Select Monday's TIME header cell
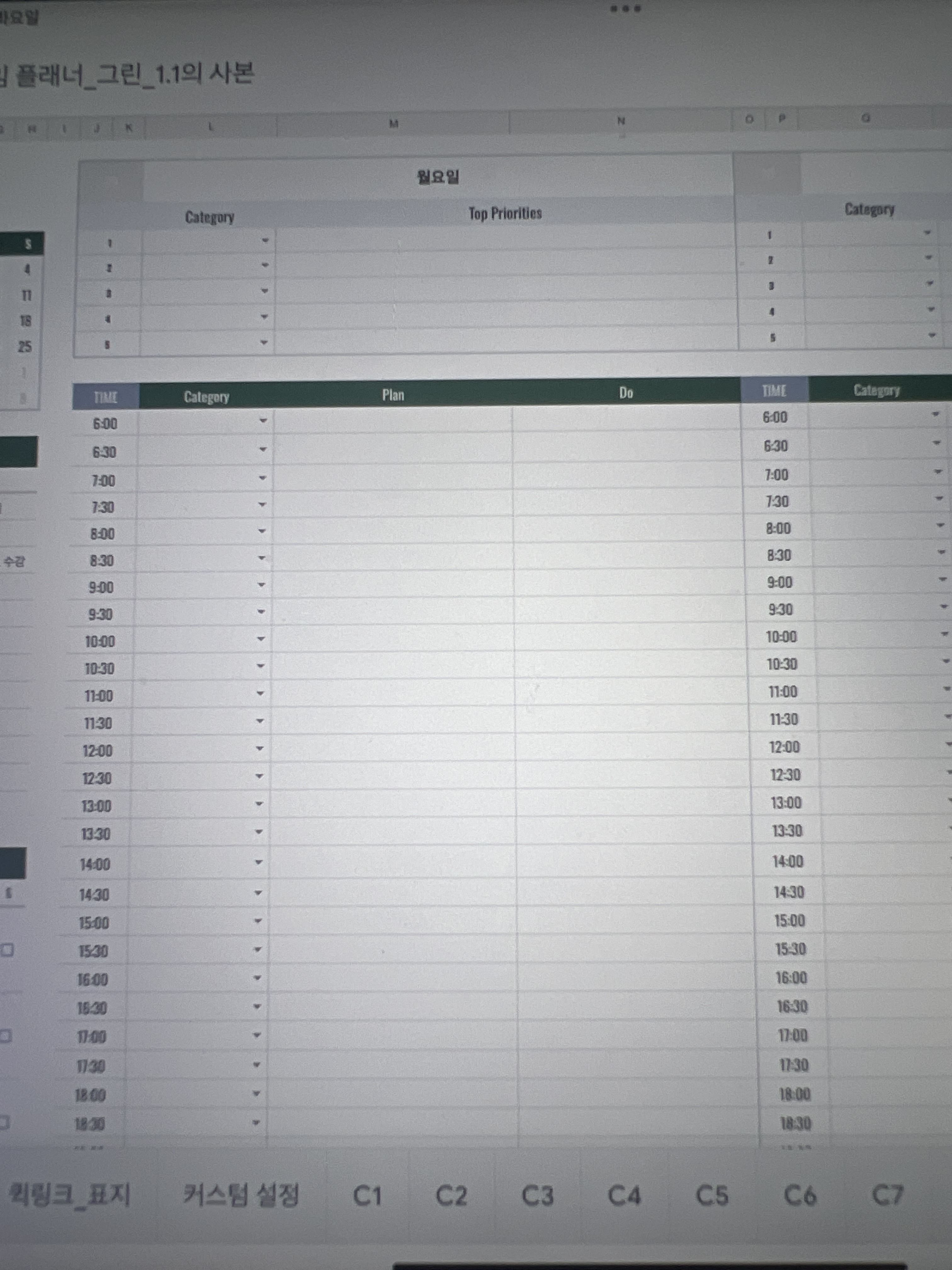The width and height of the screenshot is (952, 1270). click(105, 397)
